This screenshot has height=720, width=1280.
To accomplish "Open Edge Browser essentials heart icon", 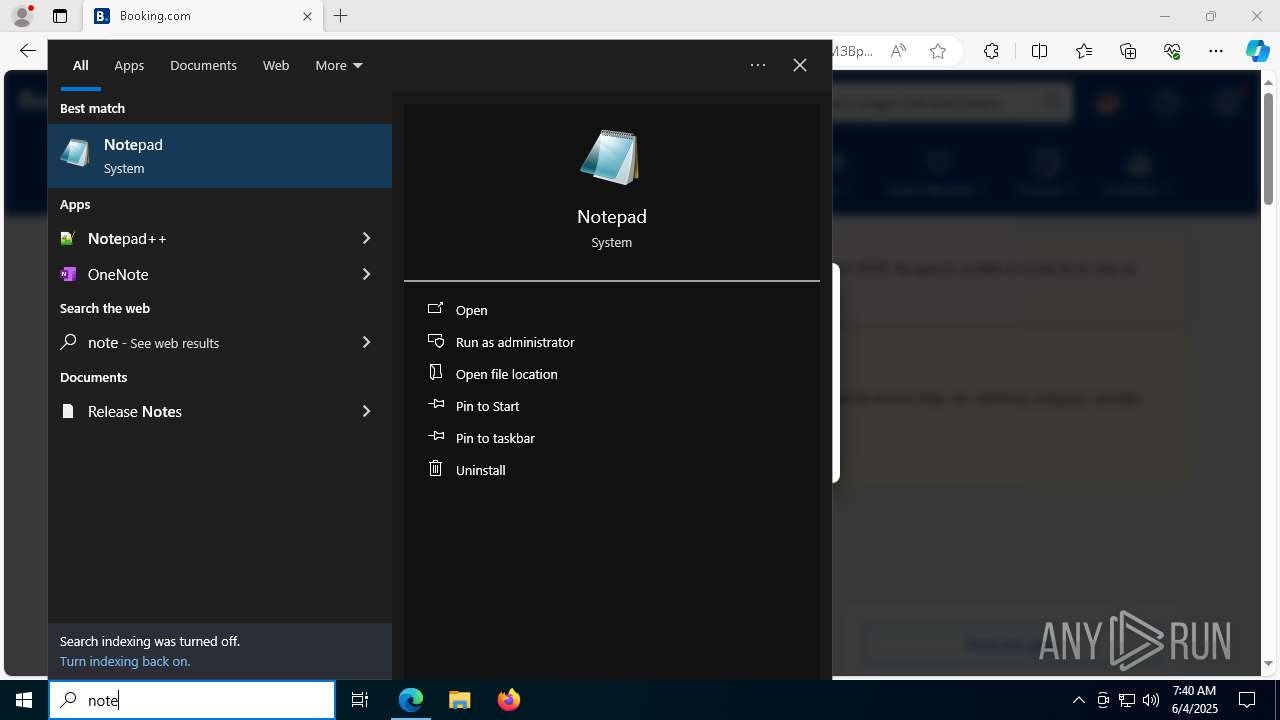I will 1172,51.
